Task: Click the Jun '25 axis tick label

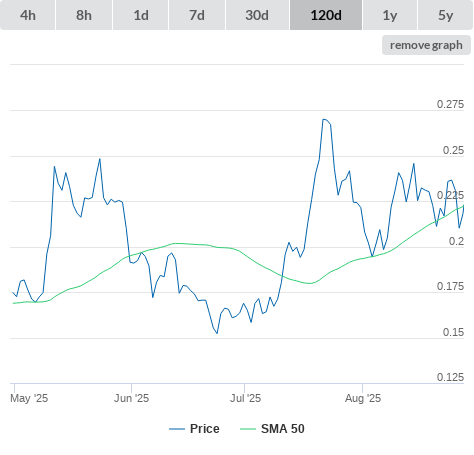Action: 131,398
